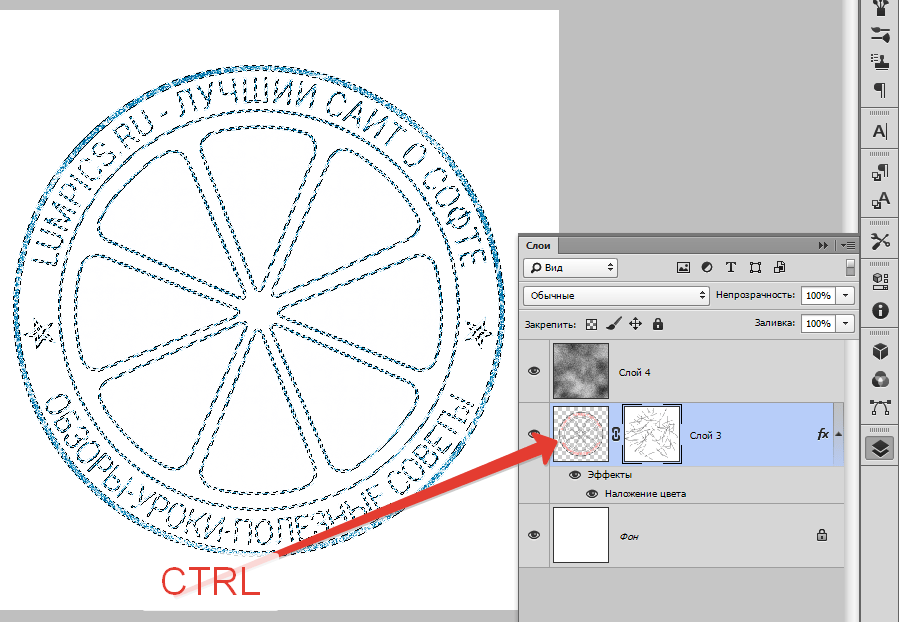Lock image pixels brush button

[613, 324]
